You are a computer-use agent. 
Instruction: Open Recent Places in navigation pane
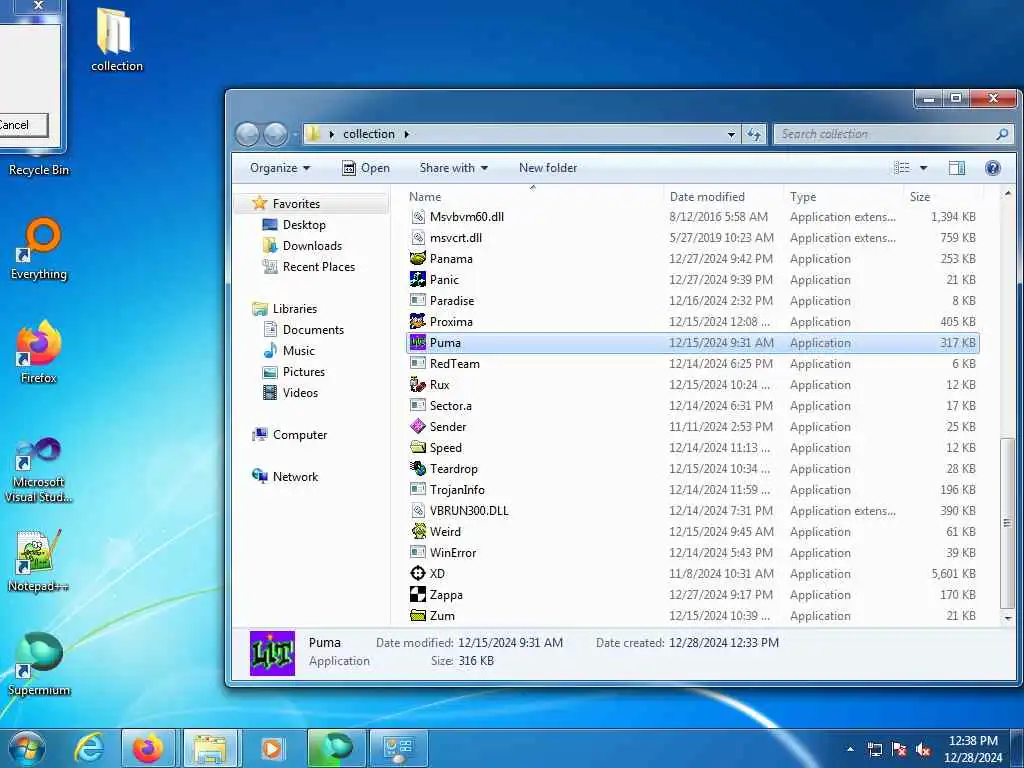319,266
